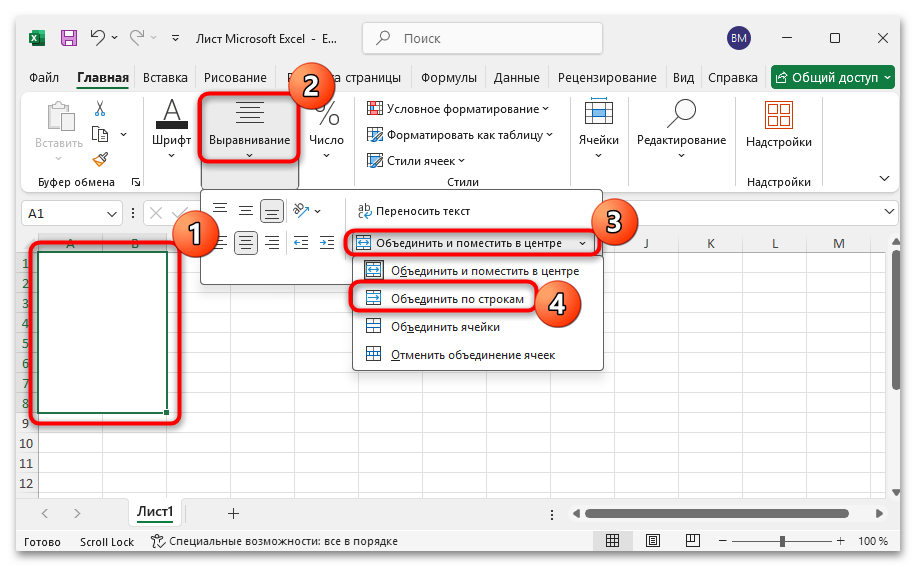Open the text orientation dropdown

point(305,211)
